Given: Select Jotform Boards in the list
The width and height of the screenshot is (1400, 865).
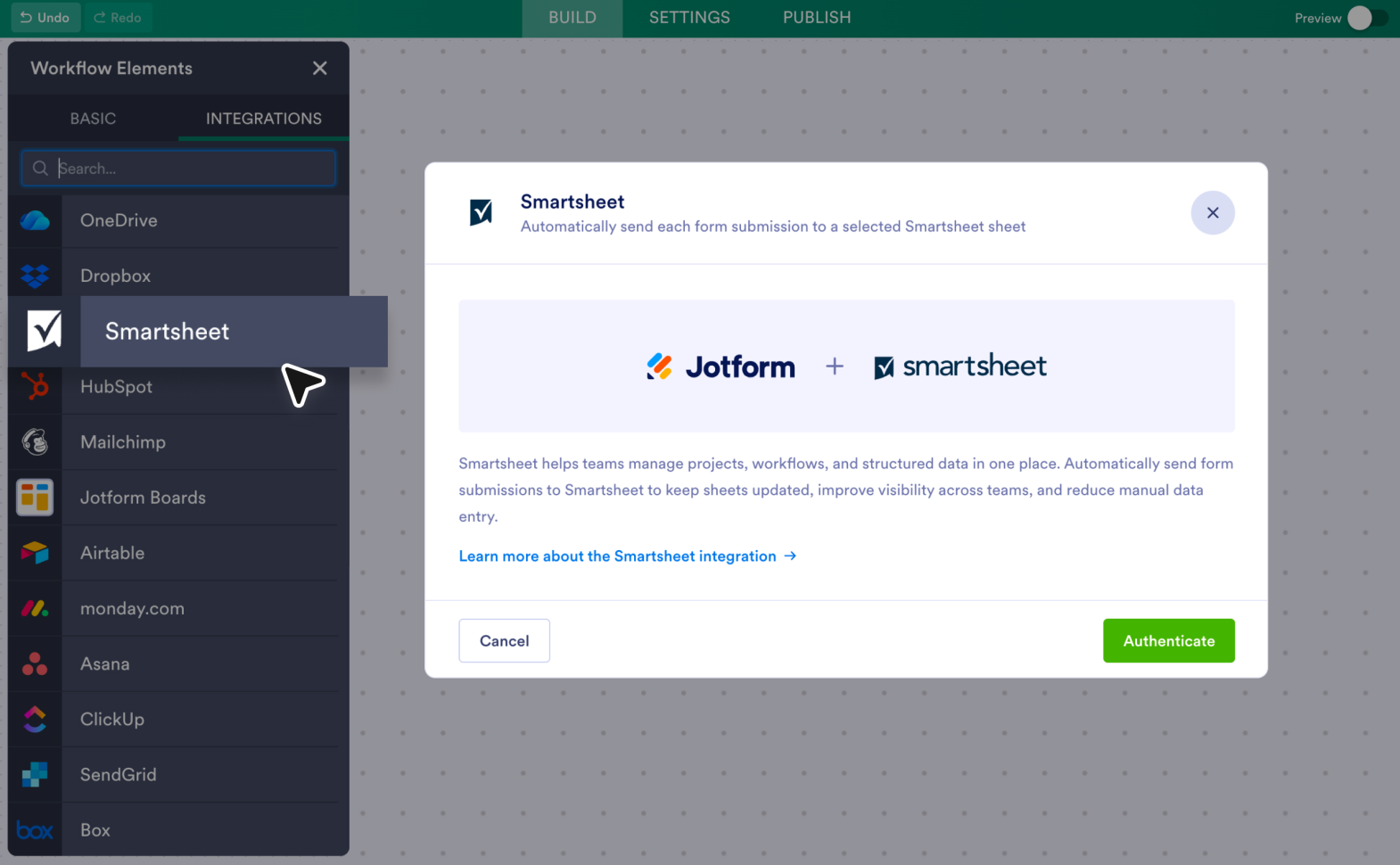Looking at the screenshot, I should [178, 498].
